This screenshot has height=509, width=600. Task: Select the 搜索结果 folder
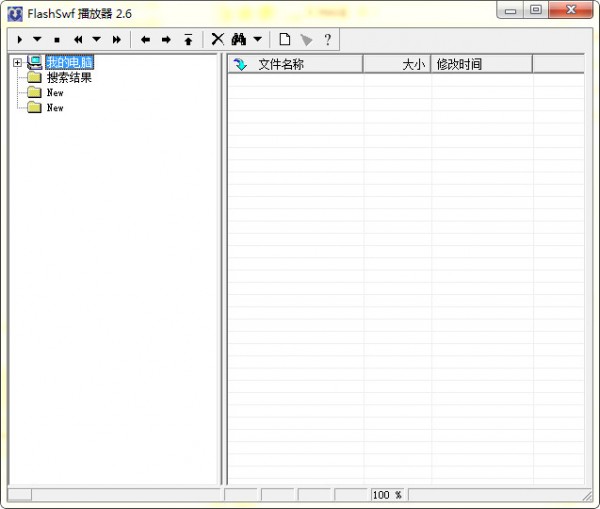point(69,78)
